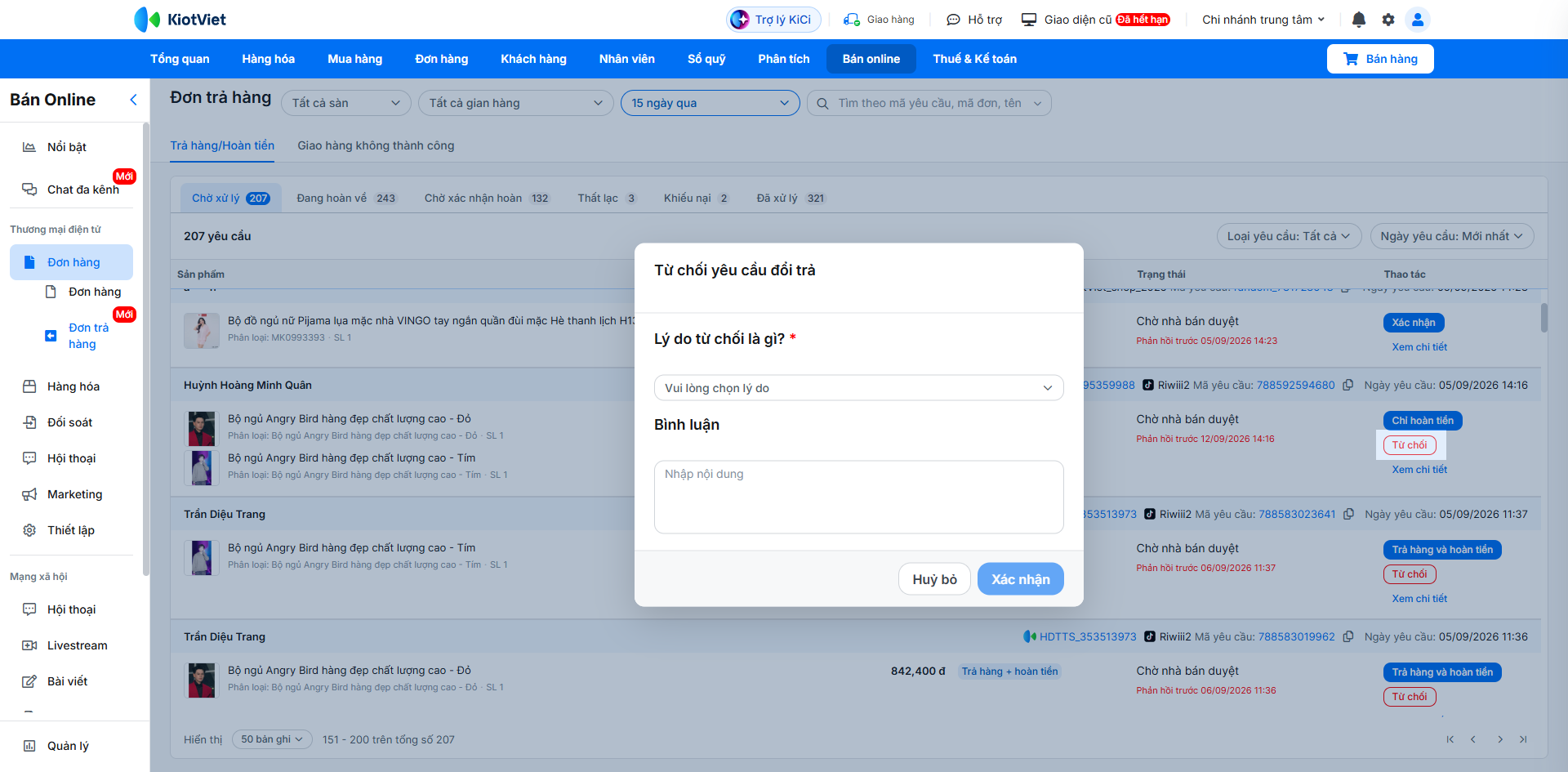The height and width of the screenshot is (772, 1568).
Task: Click the 'Huỷ bỏ' button
Action: (934, 579)
